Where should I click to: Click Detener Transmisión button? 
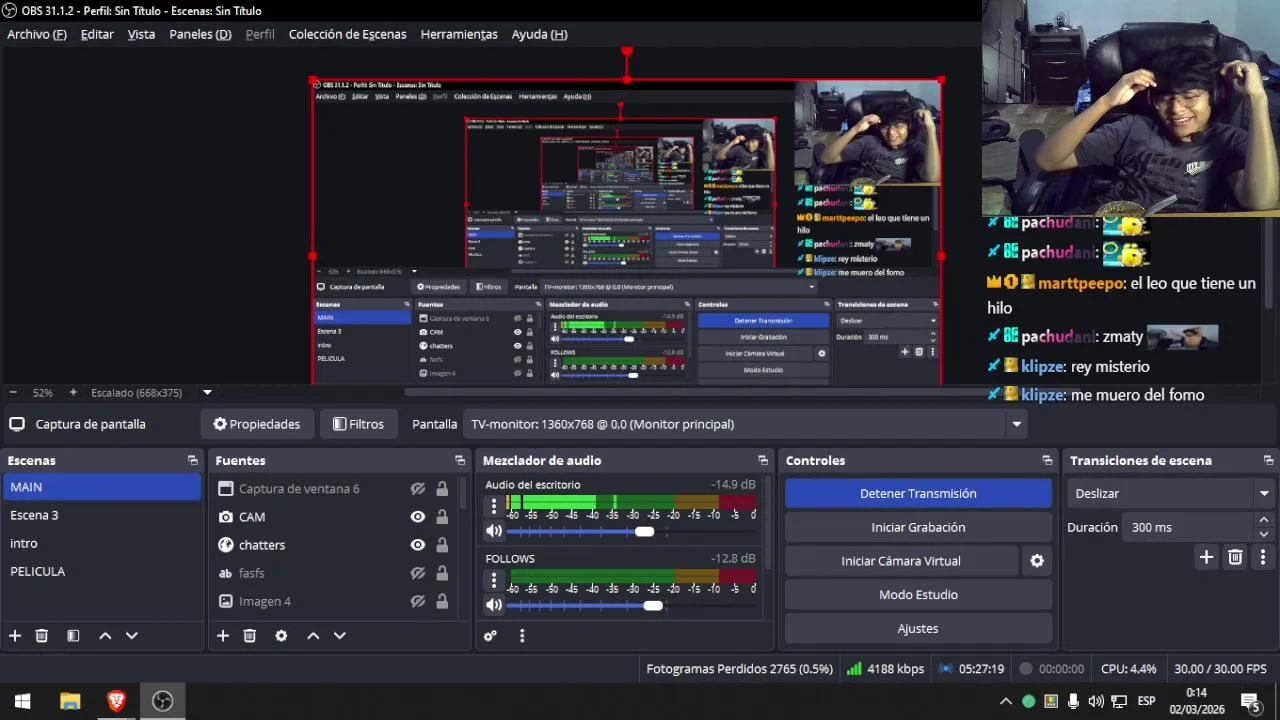[x=918, y=493]
